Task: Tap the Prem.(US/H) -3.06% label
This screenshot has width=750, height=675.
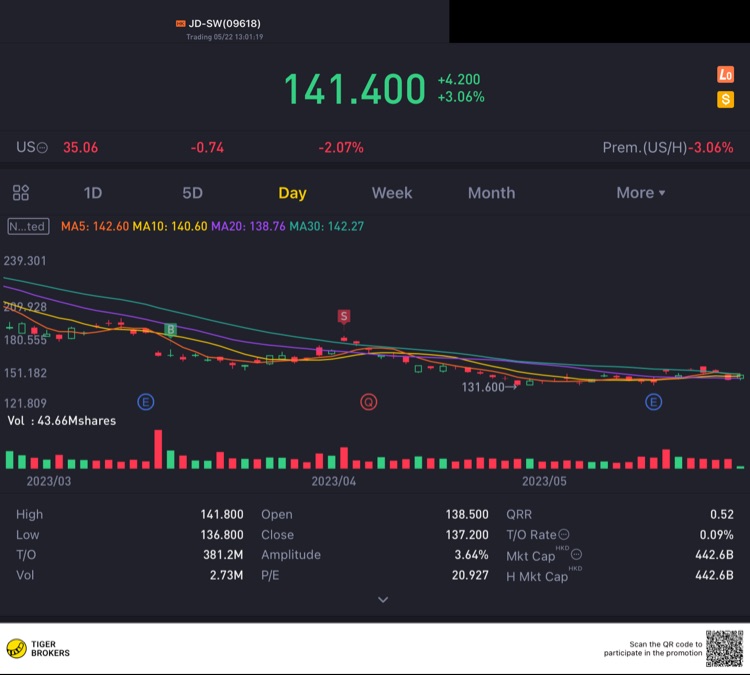Action: pyautogui.click(x=668, y=147)
